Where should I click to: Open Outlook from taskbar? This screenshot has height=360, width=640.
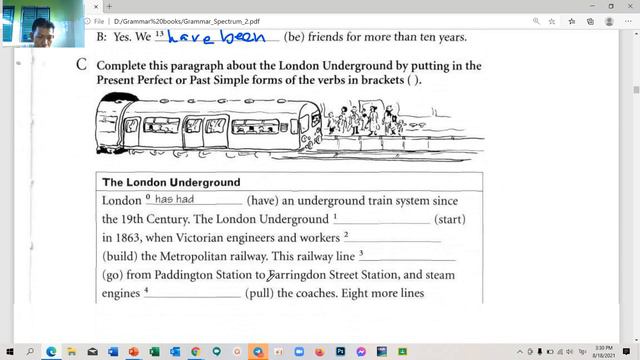[175, 351]
